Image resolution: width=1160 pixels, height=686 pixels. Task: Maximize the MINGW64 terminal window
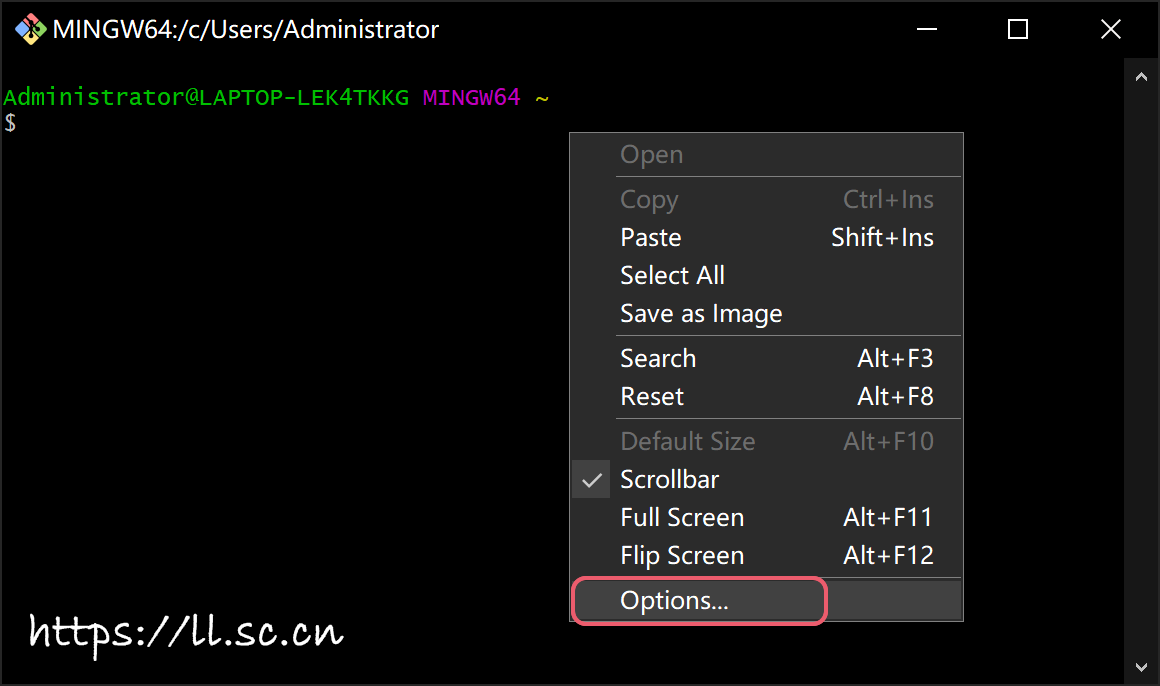[1018, 30]
